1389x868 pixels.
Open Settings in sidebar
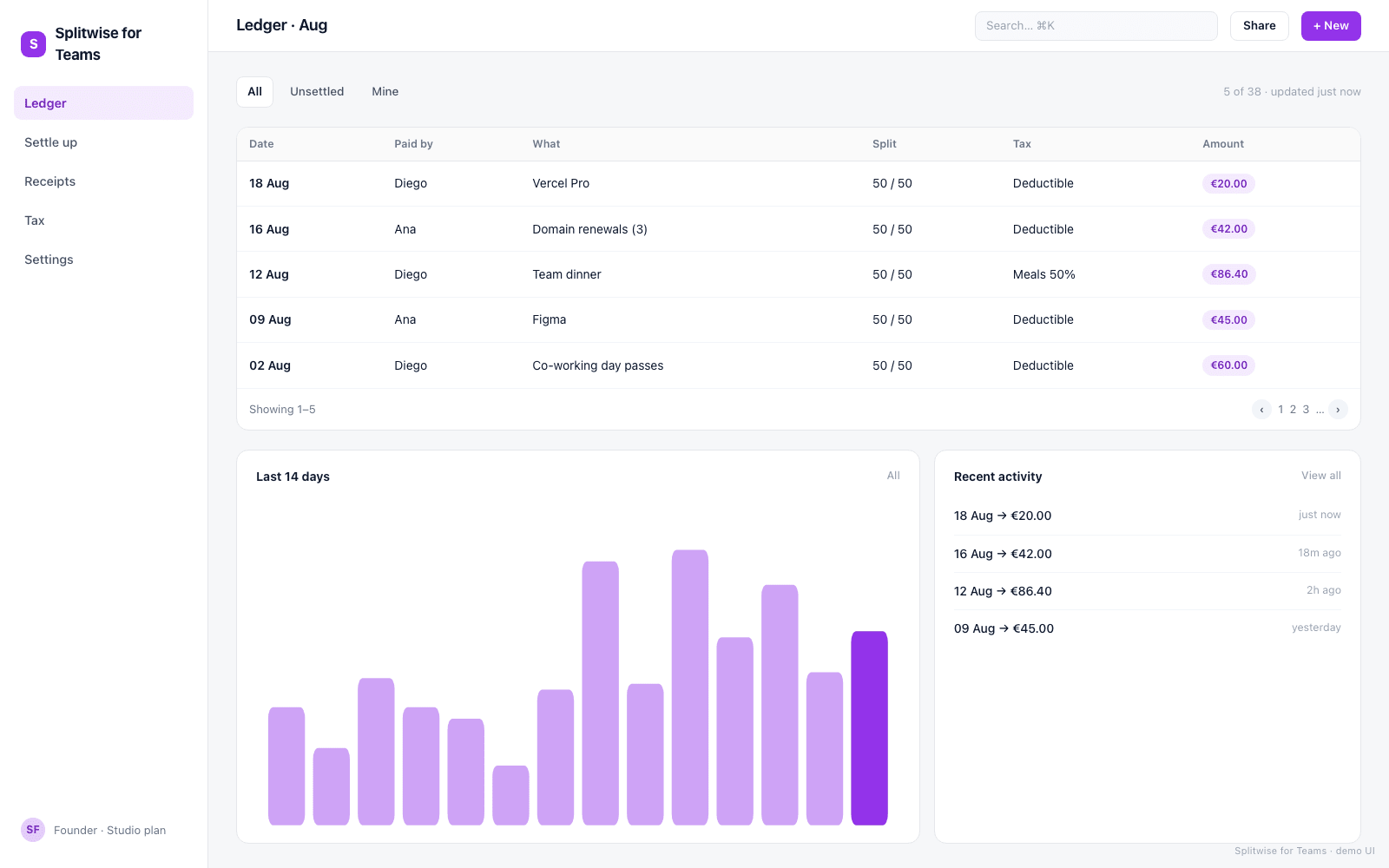tap(103, 260)
